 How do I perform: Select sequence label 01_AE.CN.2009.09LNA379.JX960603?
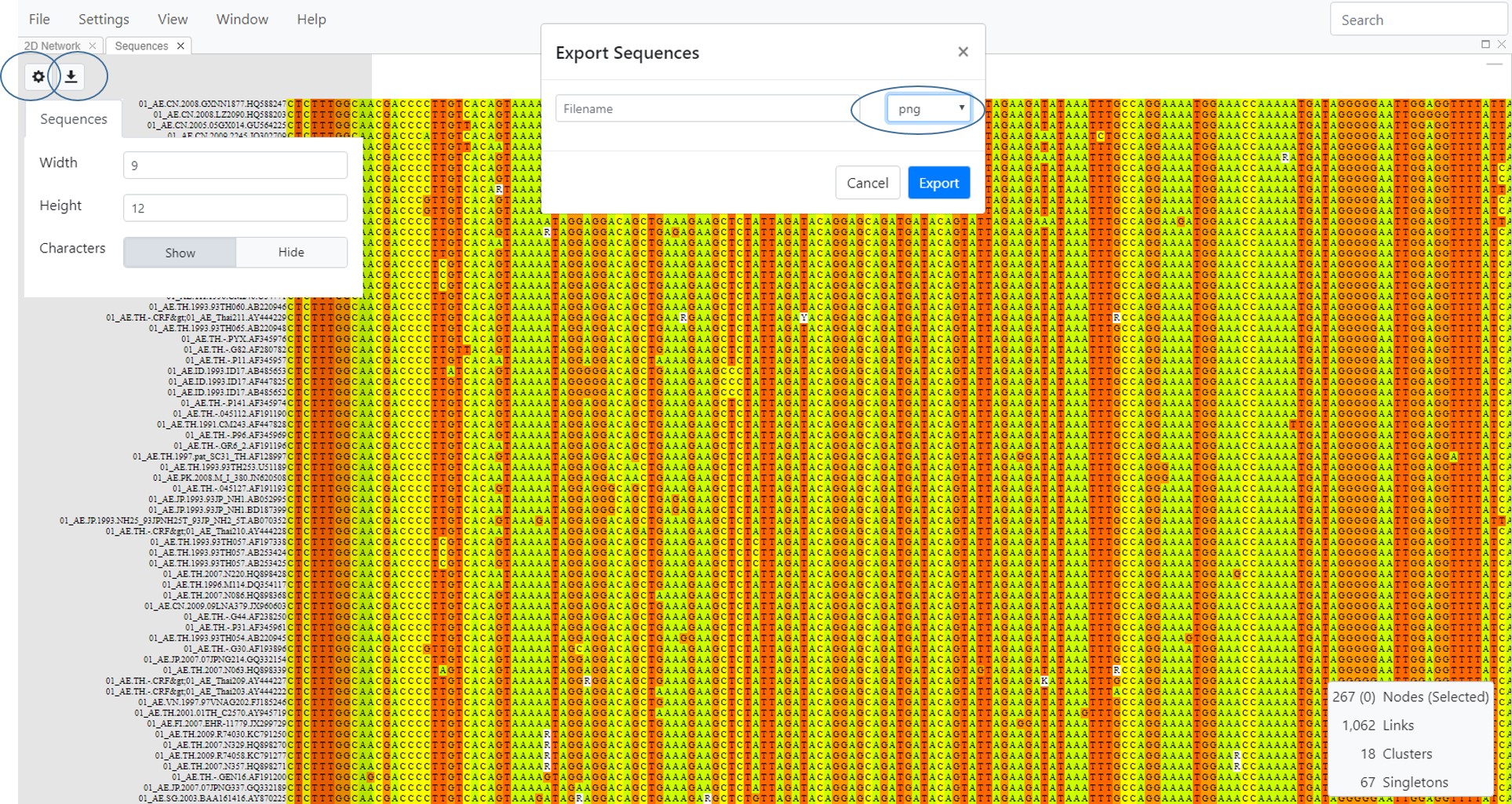coord(216,606)
